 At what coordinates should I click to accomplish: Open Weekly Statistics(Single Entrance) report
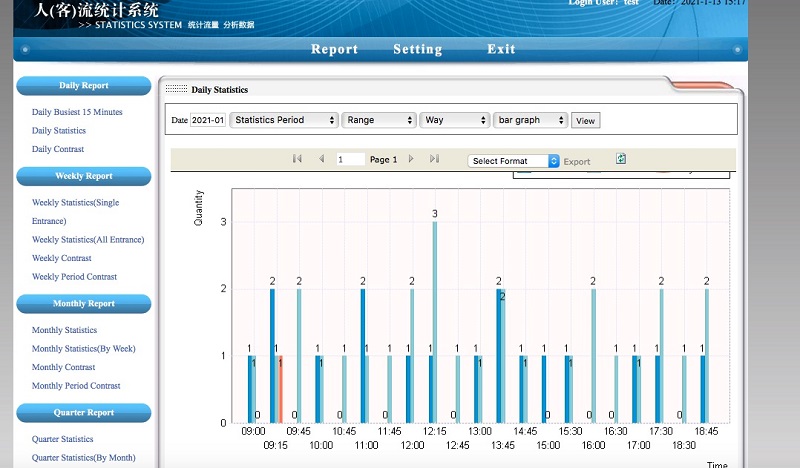click(76, 212)
